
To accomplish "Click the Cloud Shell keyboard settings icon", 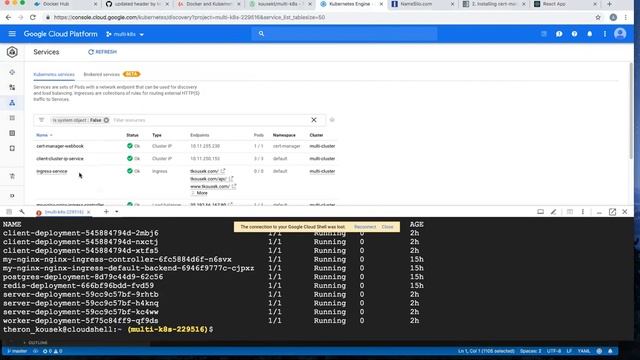I will [x=9, y=212].
